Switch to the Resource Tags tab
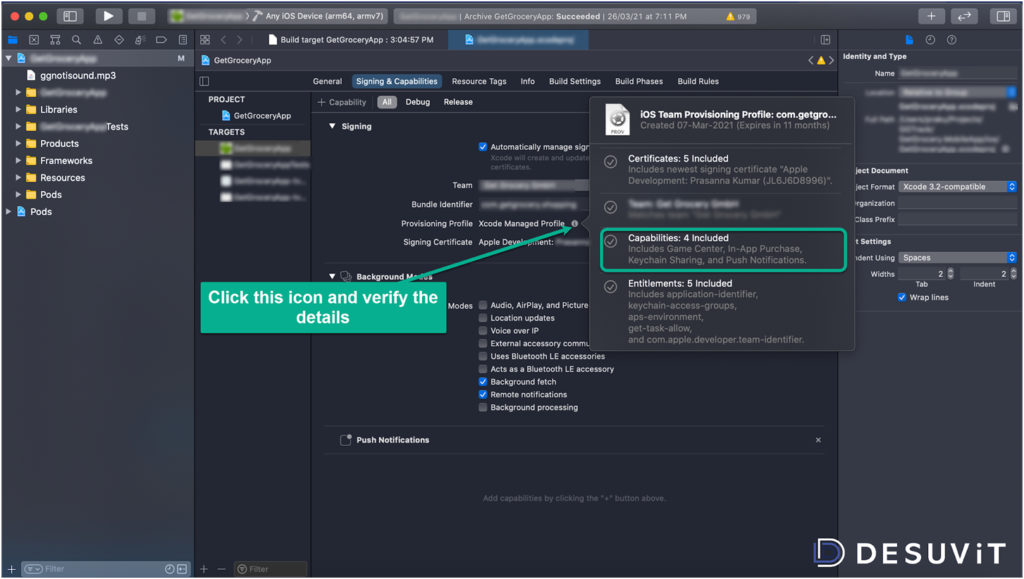The height and width of the screenshot is (579, 1024). tap(479, 82)
